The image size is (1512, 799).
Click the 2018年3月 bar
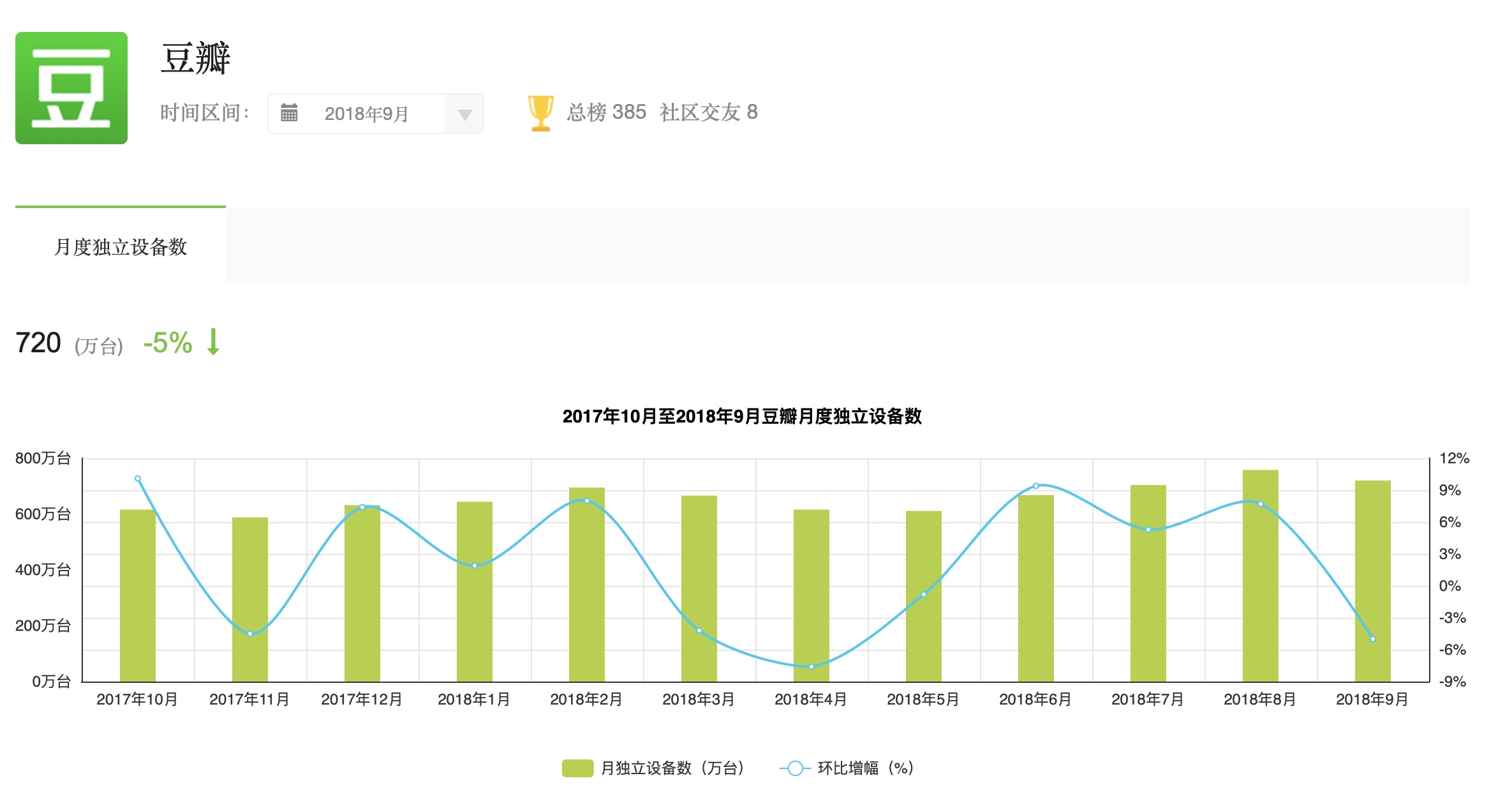coord(699,588)
